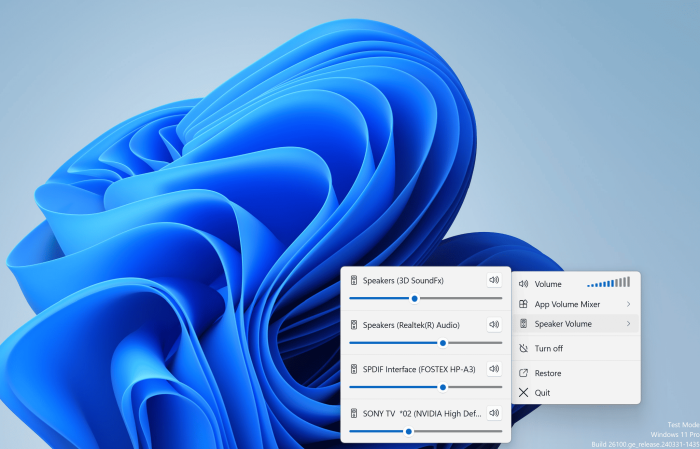Click the Turn off icon
Screen dimensions: 700x449
523,348
